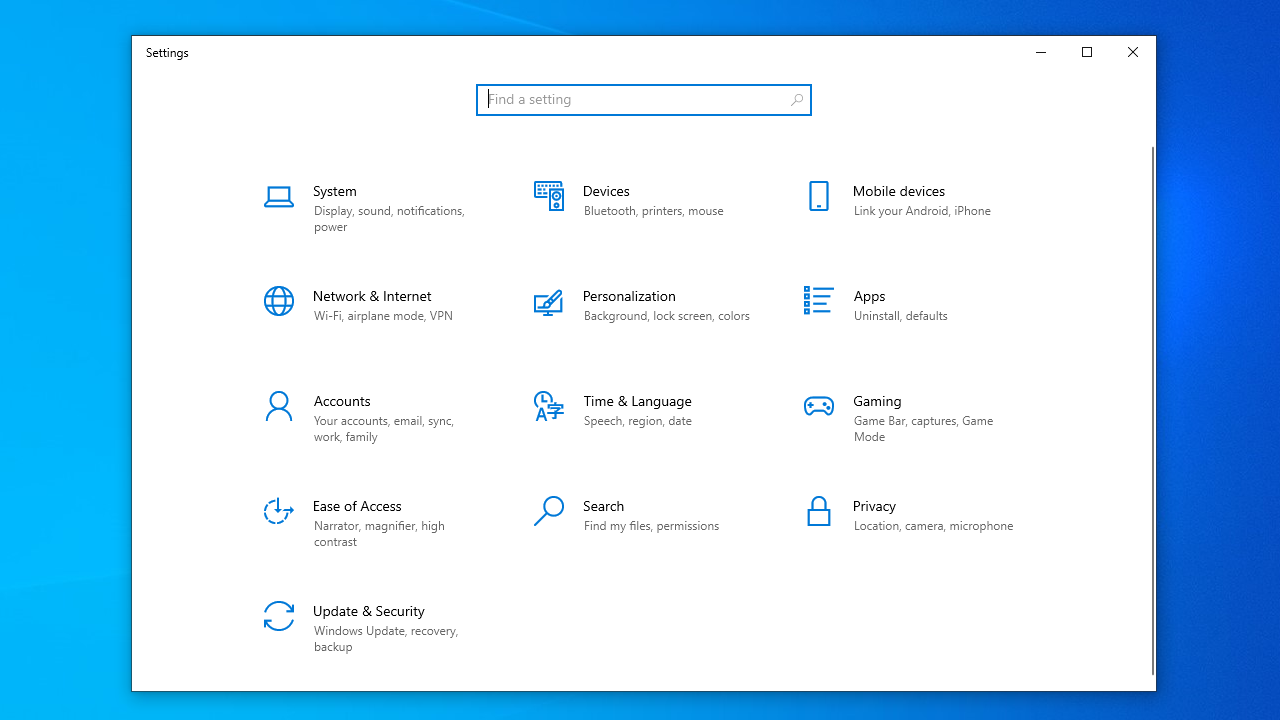
Task: Click the System laptop icon
Action: [278, 197]
